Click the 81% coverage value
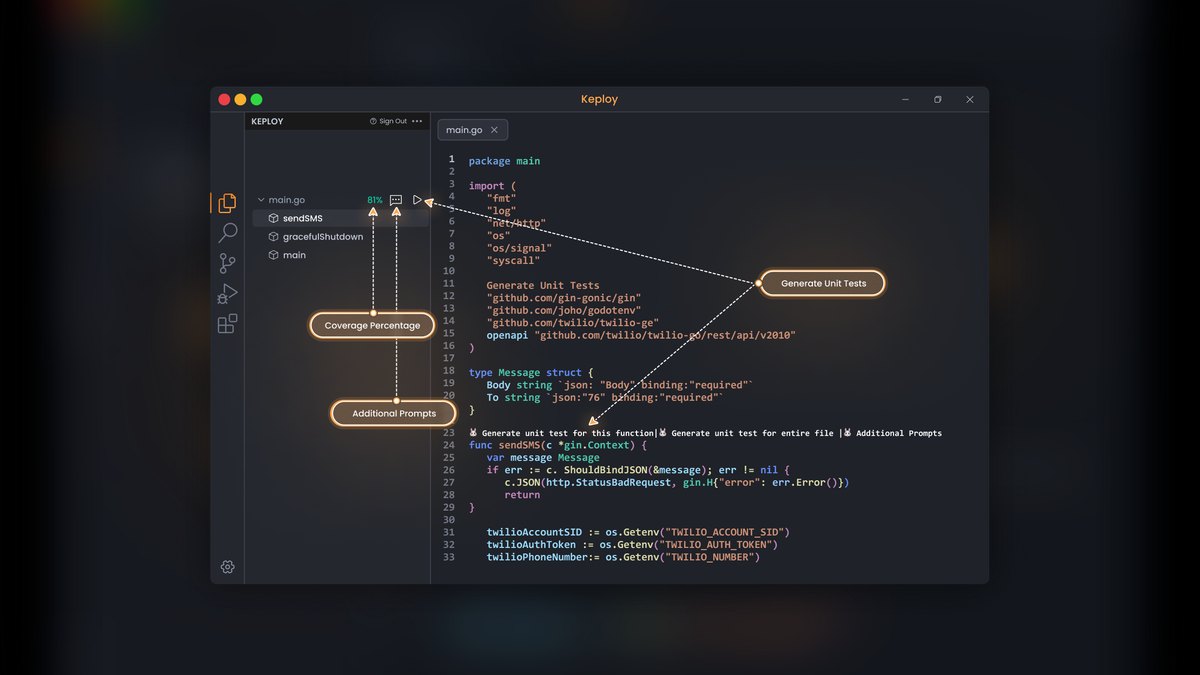1200x675 pixels. pyautogui.click(x=375, y=200)
